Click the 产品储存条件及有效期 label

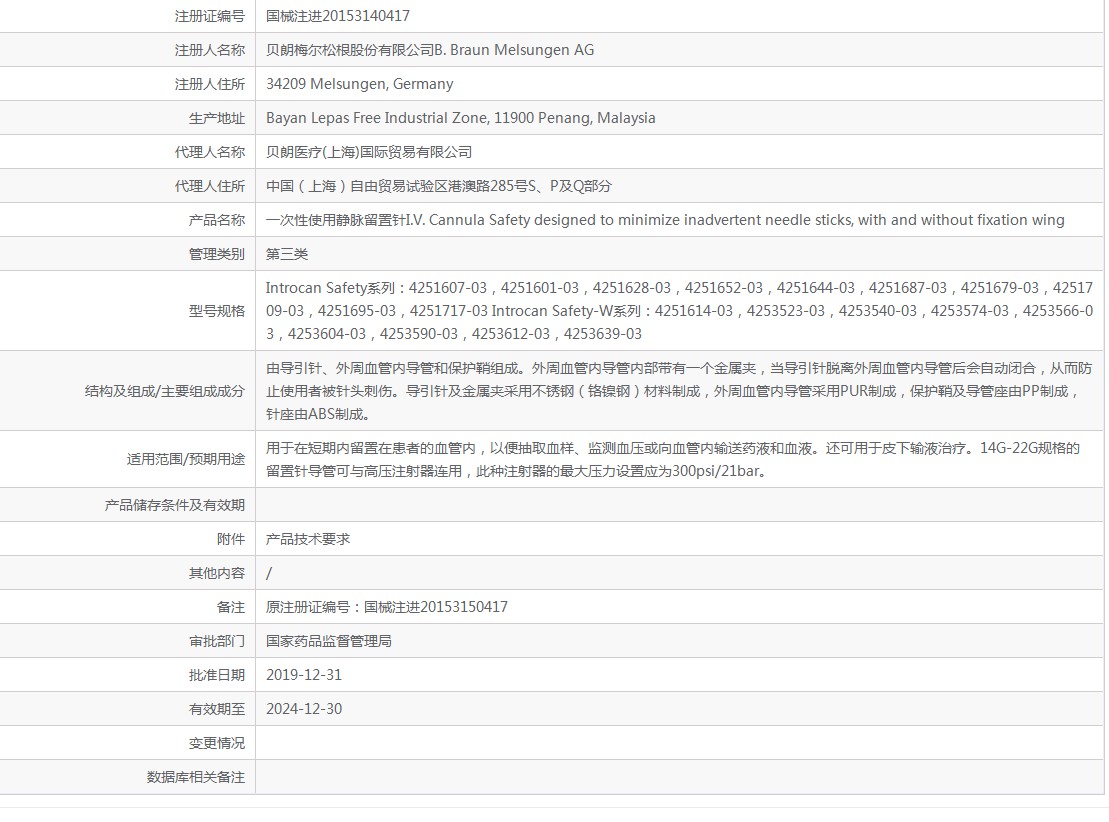(174, 504)
